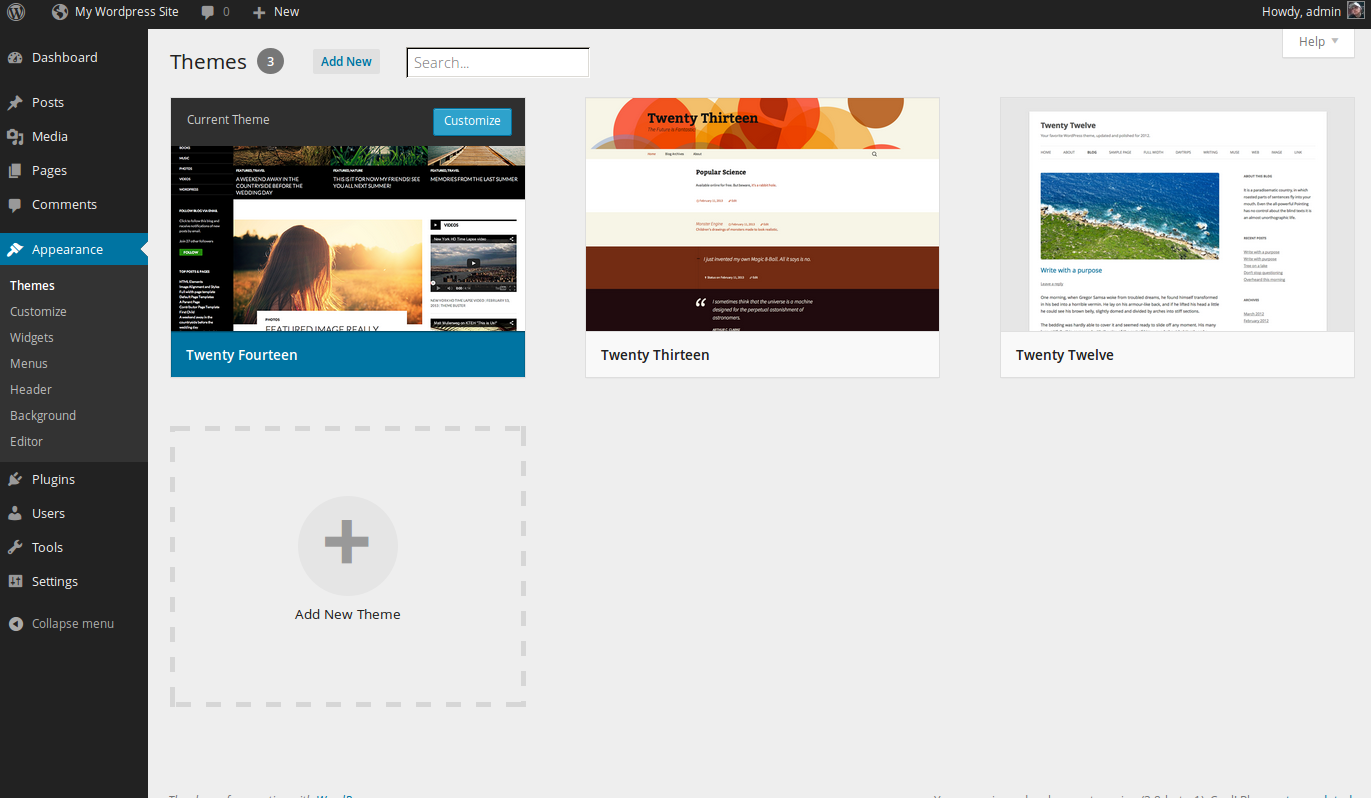Click the admin avatar picture
The image size is (1371, 798).
click(1355, 12)
